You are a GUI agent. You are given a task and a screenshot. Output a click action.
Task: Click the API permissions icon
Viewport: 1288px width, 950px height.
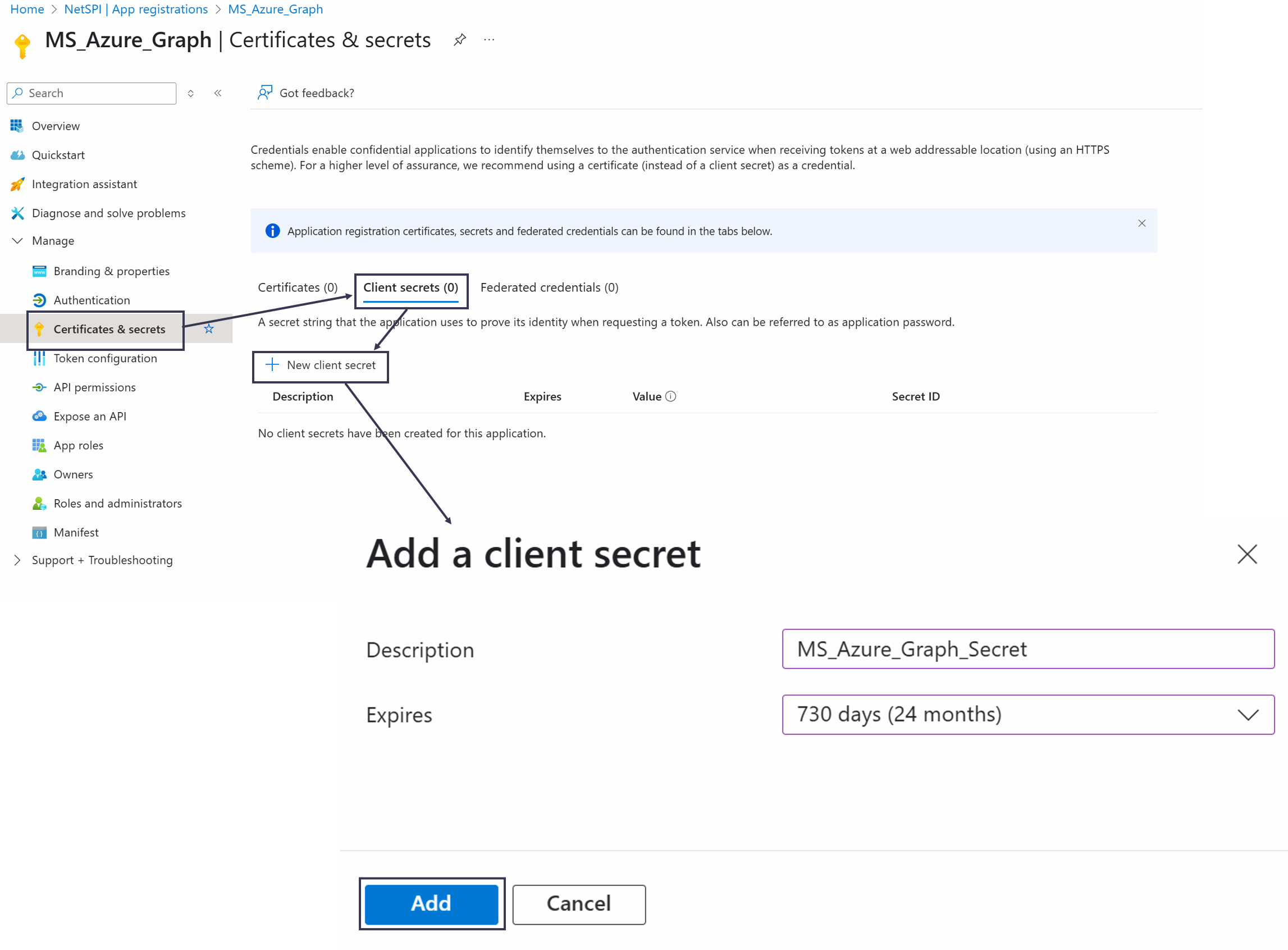[39, 387]
